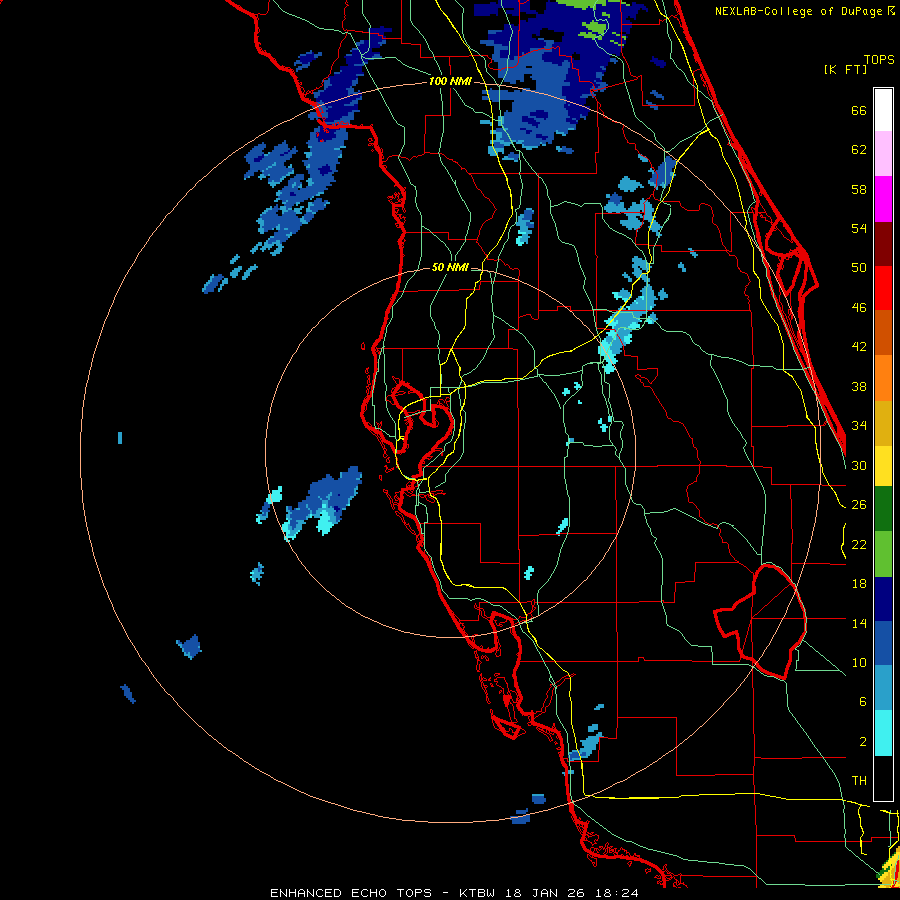Click the "42" legend label
900x900 pixels.
(x=859, y=347)
